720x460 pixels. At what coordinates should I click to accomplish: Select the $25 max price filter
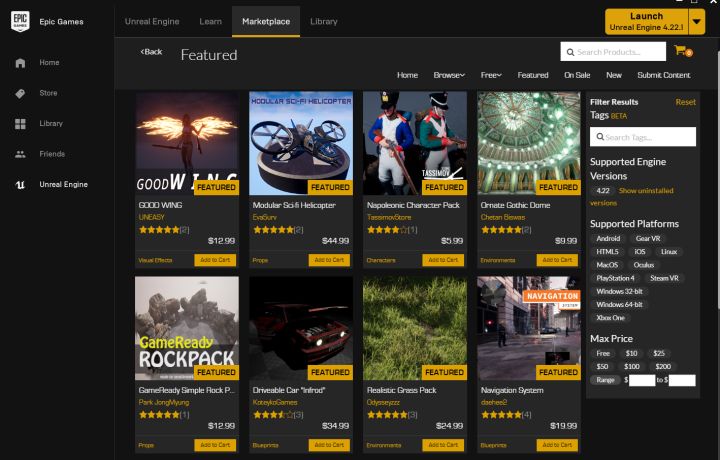[x=659, y=353]
